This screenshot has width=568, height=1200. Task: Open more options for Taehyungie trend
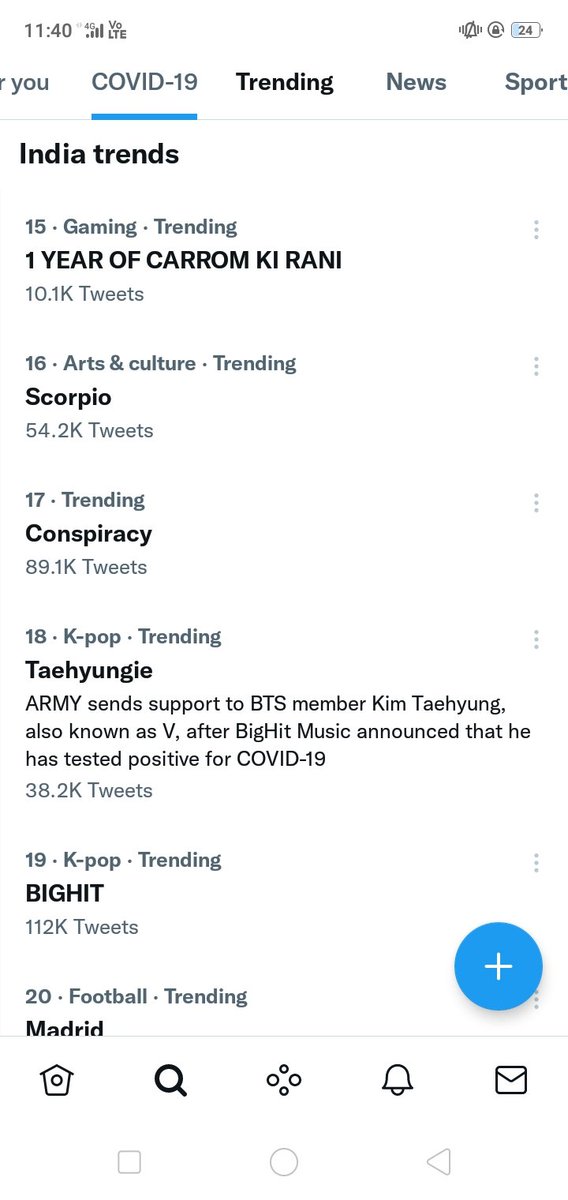(536, 639)
